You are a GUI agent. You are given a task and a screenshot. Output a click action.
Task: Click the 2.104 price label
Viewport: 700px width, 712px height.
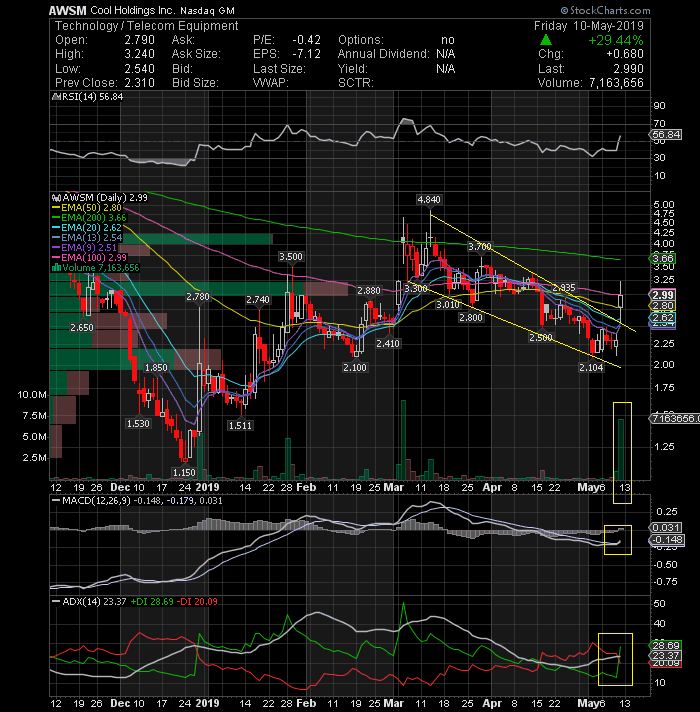click(x=591, y=367)
